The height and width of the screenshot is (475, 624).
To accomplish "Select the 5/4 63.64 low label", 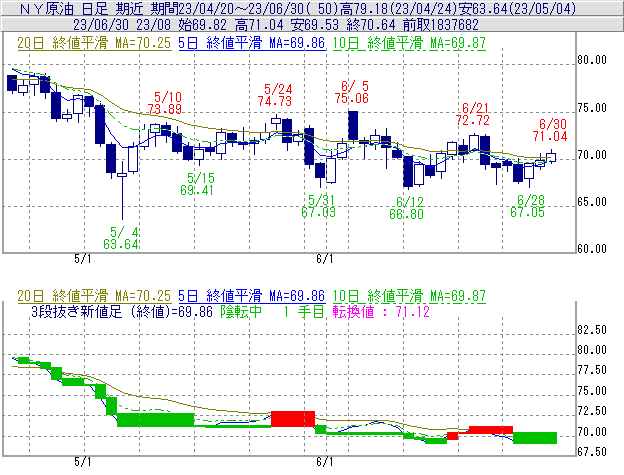I will coord(121,238).
